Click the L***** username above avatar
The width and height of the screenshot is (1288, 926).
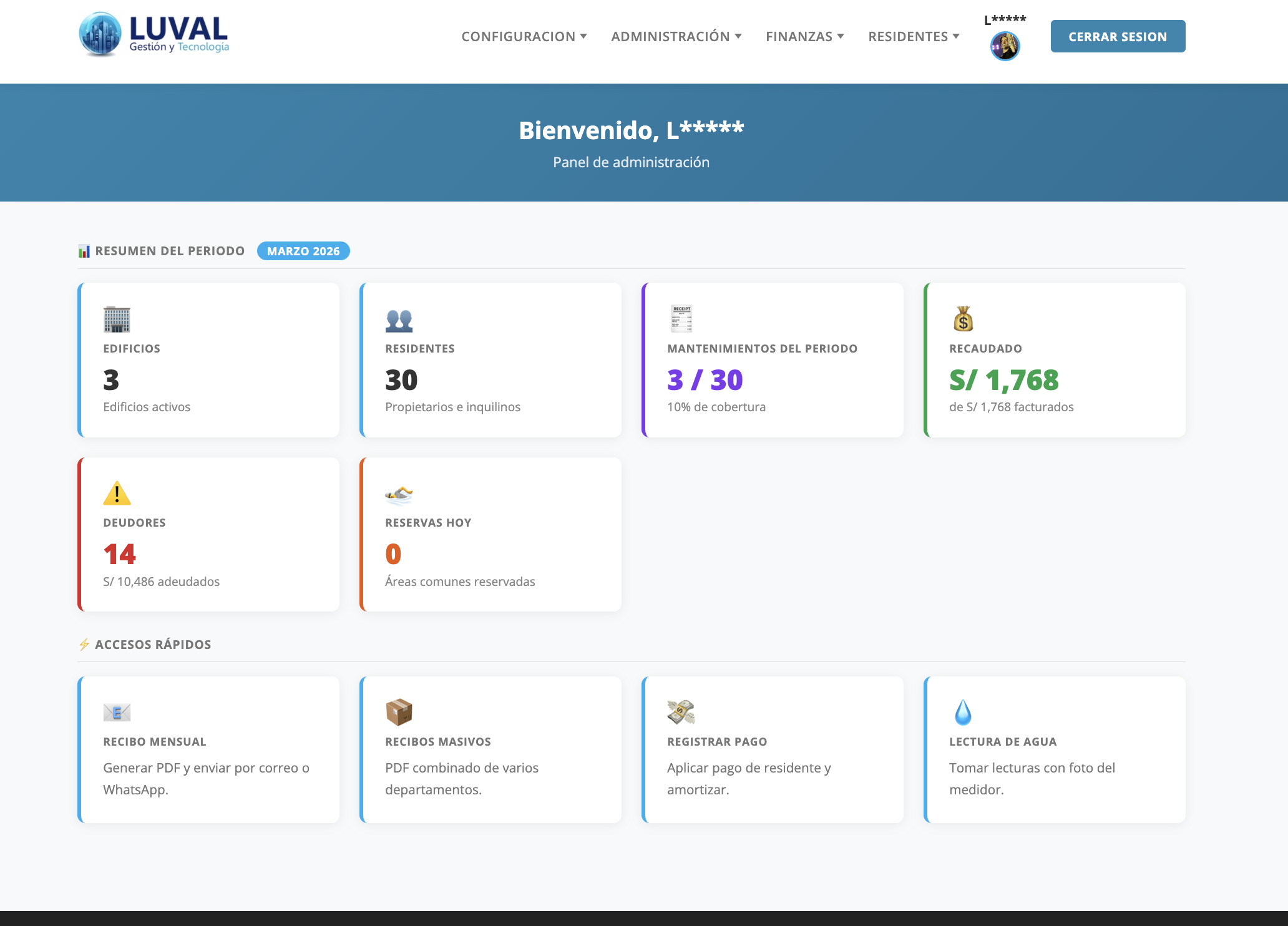1005,20
